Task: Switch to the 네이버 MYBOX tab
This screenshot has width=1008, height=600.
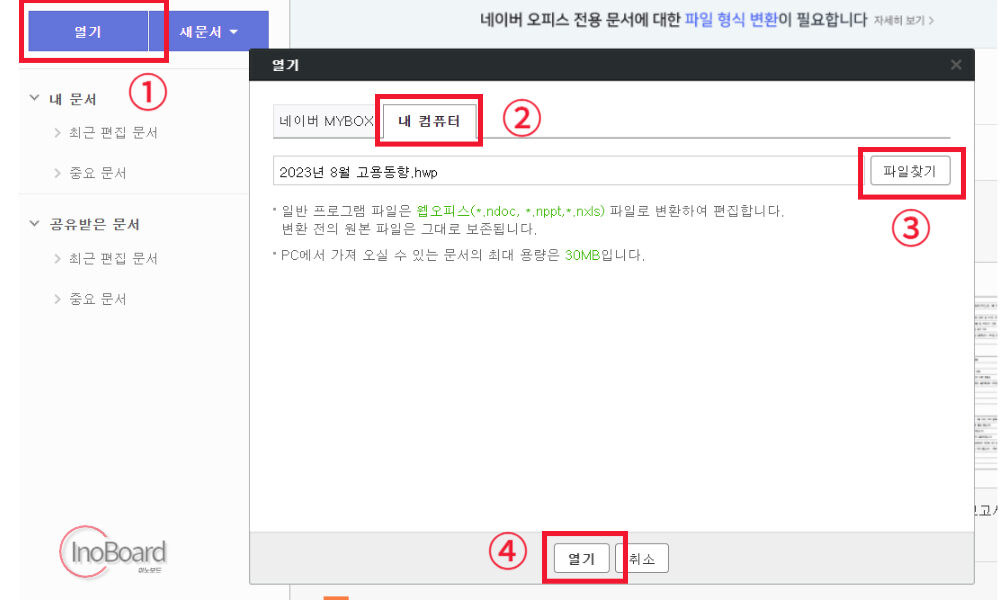Action: pos(326,121)
